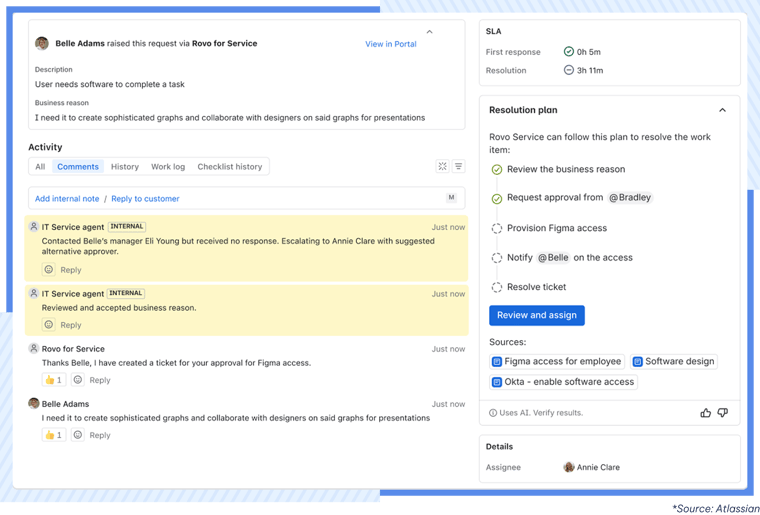Image resolution: width=760 pixels, height=515 pixels.
Task: Add emoji reaction to Belle Adams comment
Action: (78, 435)
